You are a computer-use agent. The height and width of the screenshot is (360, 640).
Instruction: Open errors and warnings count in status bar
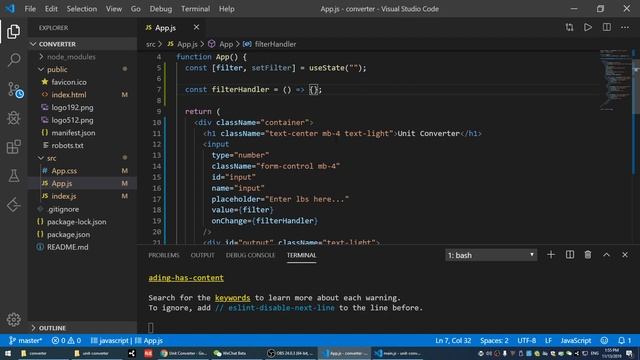click(66, 340)
